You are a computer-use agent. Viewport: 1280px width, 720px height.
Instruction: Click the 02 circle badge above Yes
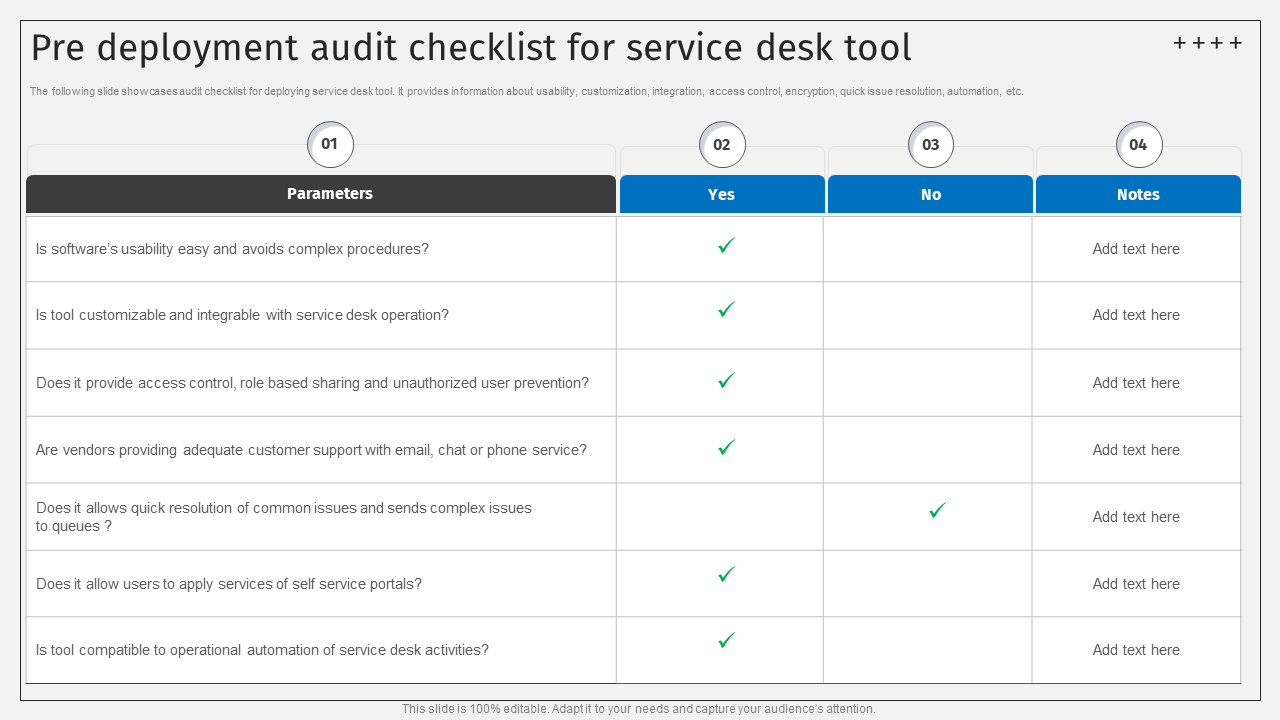pos(721,144)
